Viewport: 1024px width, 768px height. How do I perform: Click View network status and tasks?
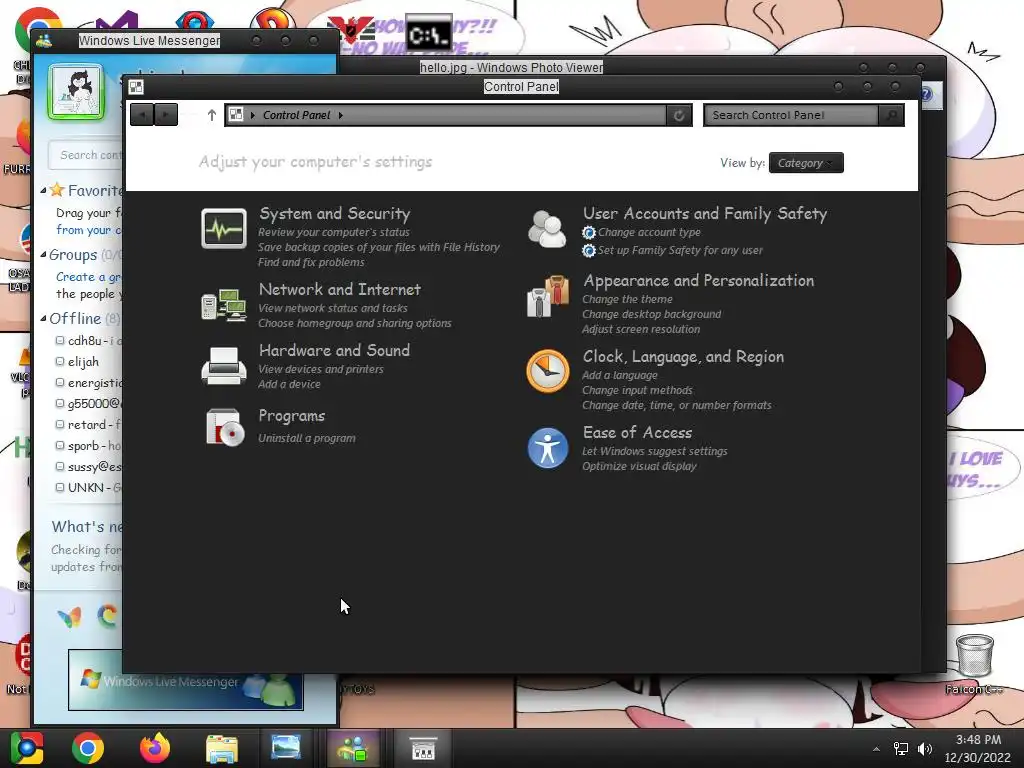pos(332,308)
